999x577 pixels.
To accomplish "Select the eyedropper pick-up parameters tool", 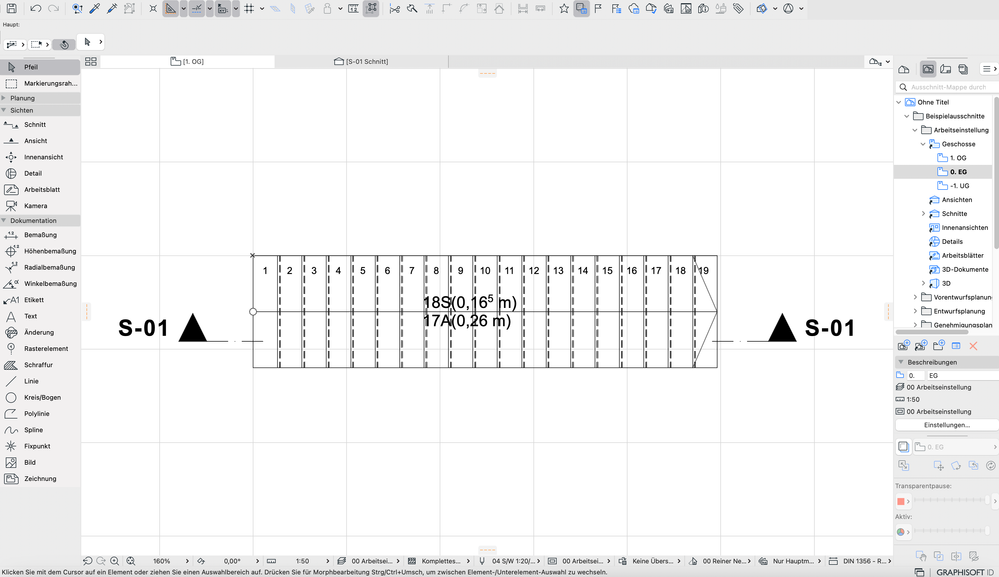I will point(95,9).
